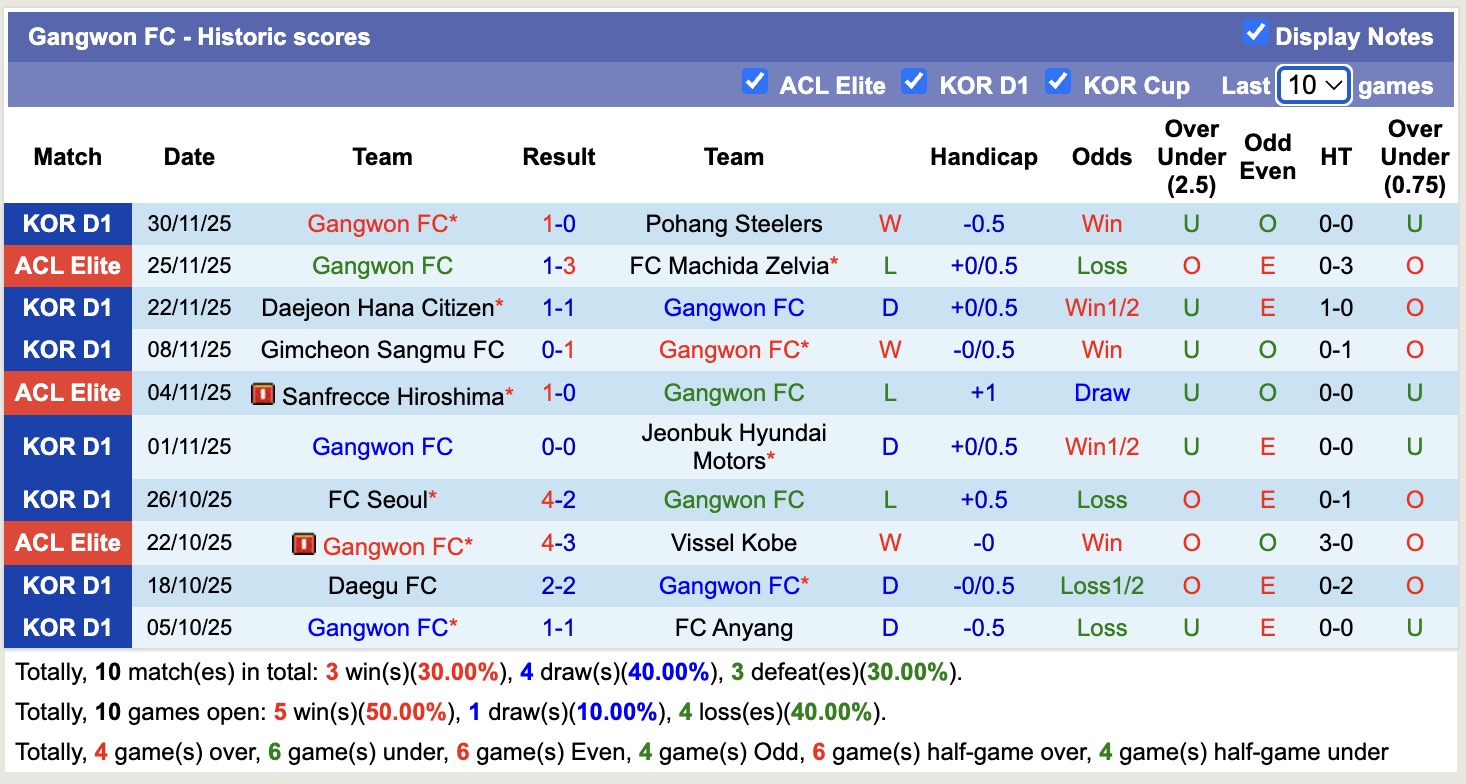Open the Last games count dropdown

(1314, 86)
